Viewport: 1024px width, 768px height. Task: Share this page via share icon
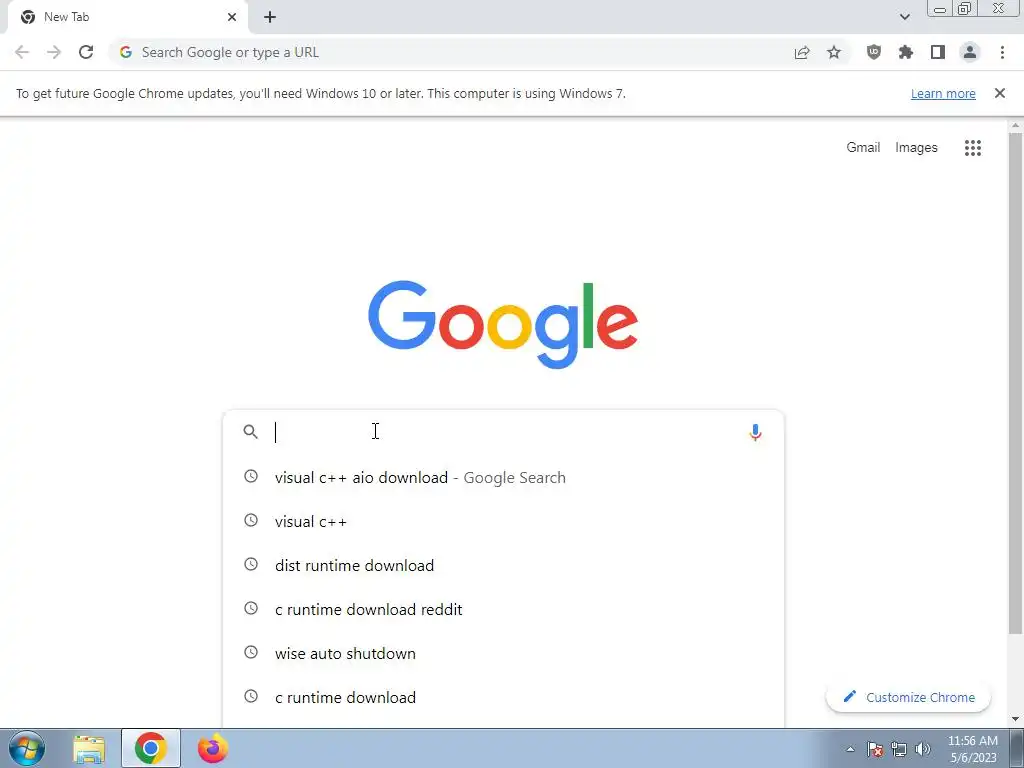(802, 52)
